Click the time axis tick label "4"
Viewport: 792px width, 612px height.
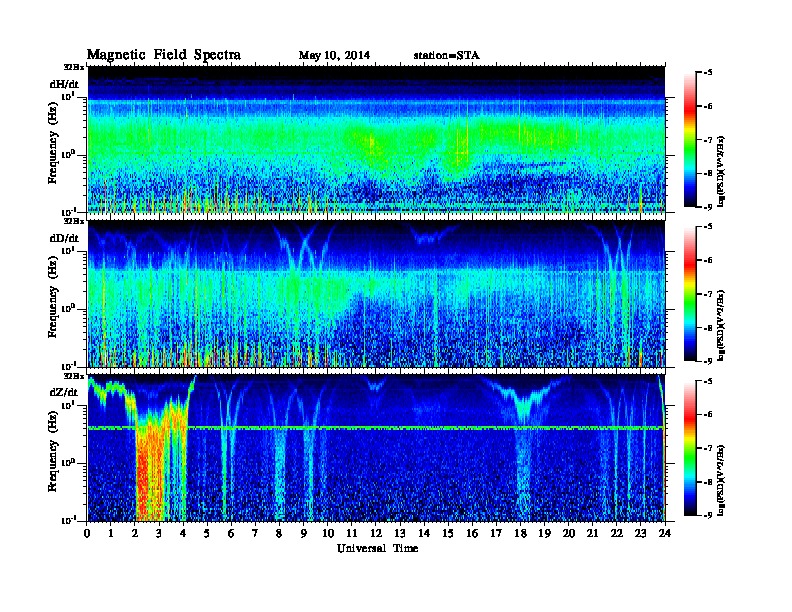[x=183, y=534]
